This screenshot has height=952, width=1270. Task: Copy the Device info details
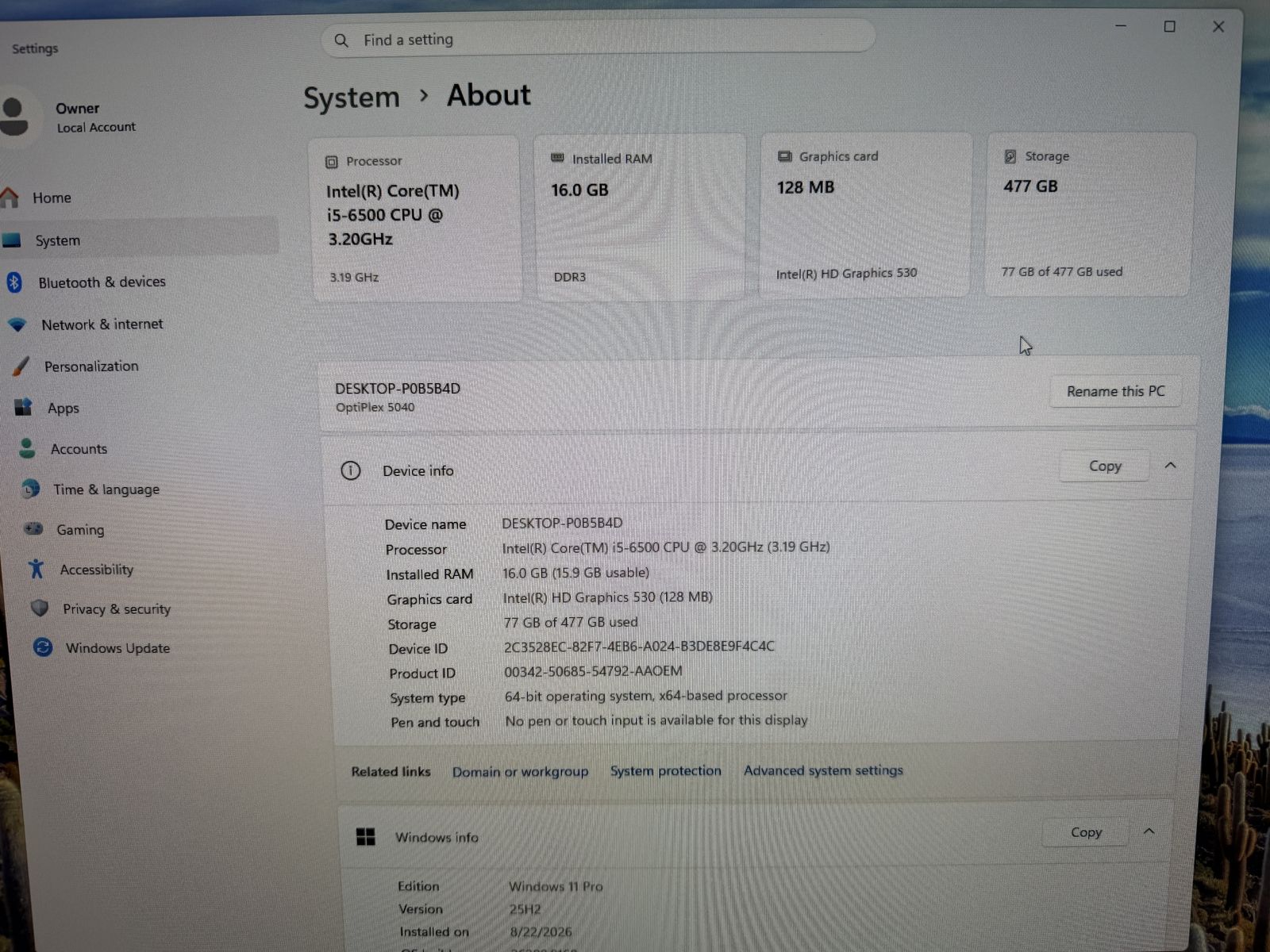click(1105, 466)
